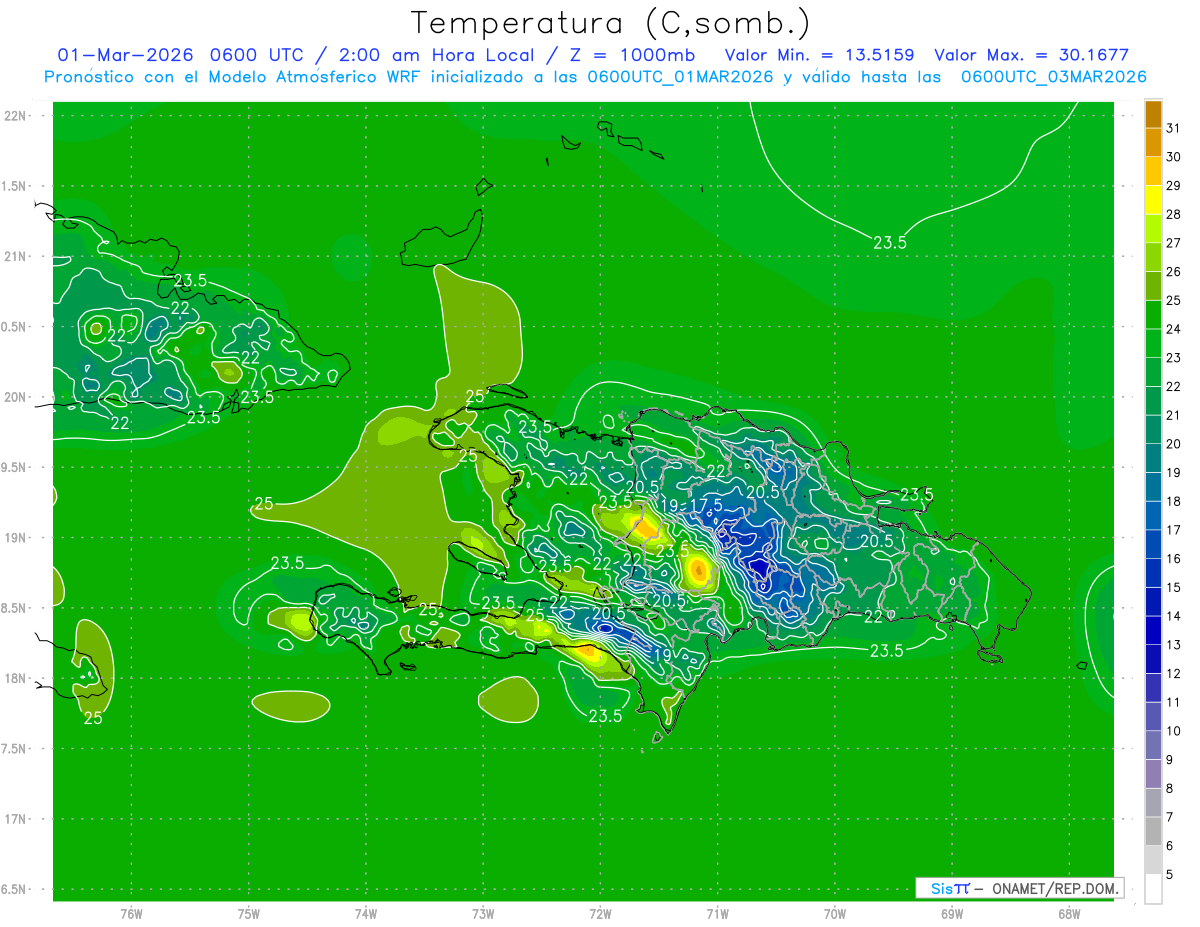1200x927 pixels.
Task: Click the "72W" longitude label
Action: 600,914
